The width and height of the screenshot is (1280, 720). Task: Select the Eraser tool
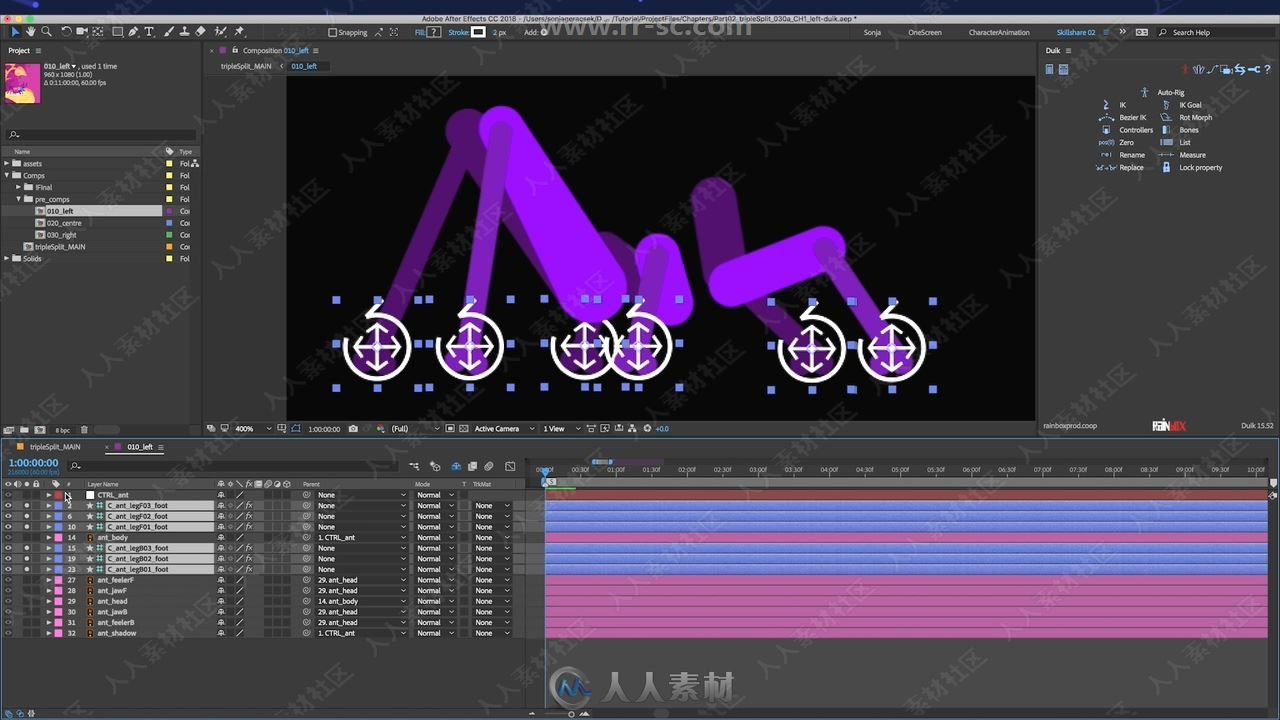(x=200, y=32)
